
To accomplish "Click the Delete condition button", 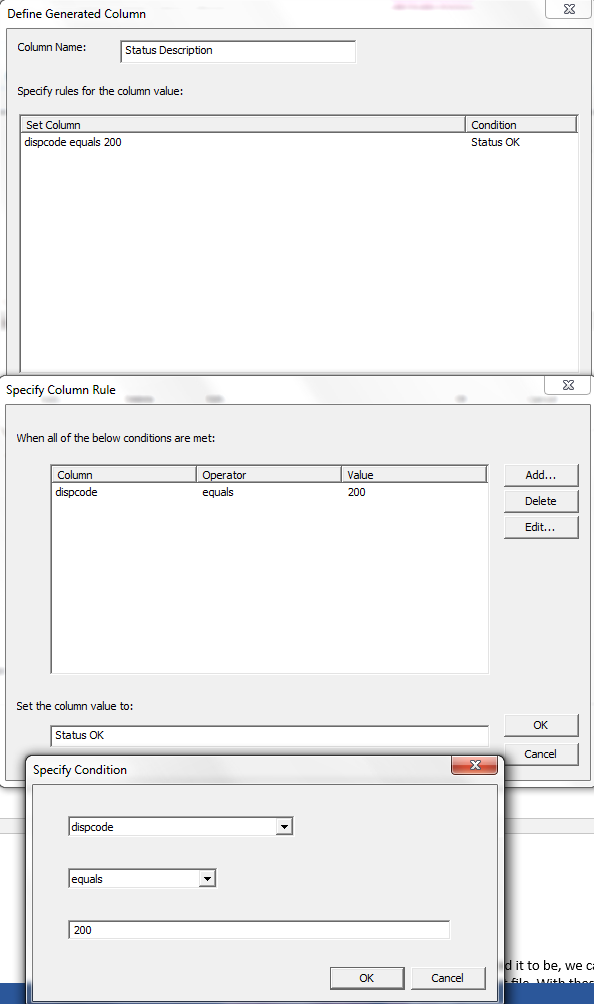I will point(541,501).
